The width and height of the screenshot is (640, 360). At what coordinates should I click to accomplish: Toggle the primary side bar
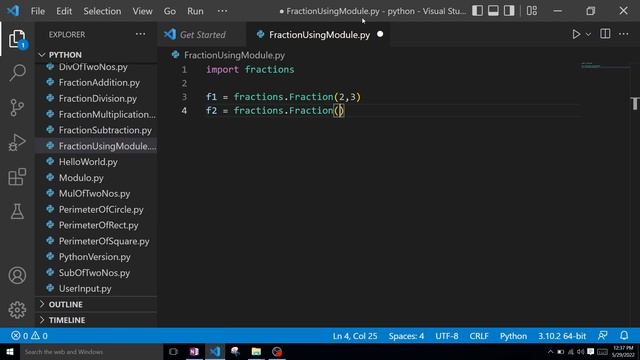(x=478, y=11)
